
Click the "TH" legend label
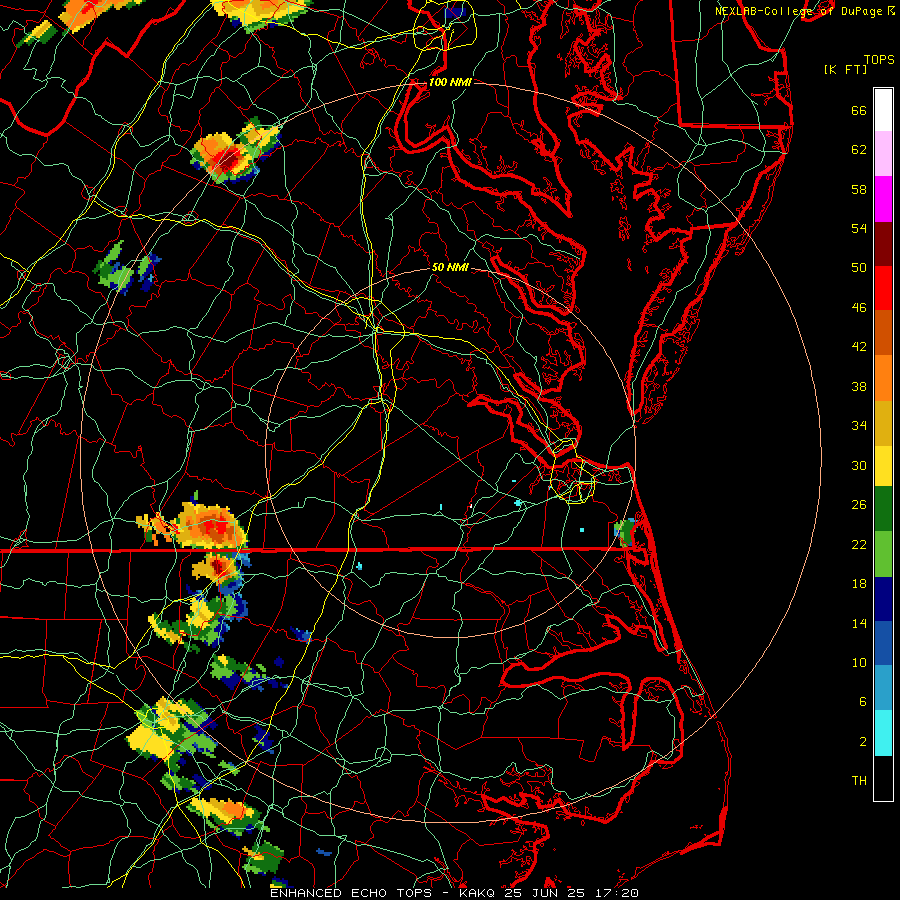[859, 781]
